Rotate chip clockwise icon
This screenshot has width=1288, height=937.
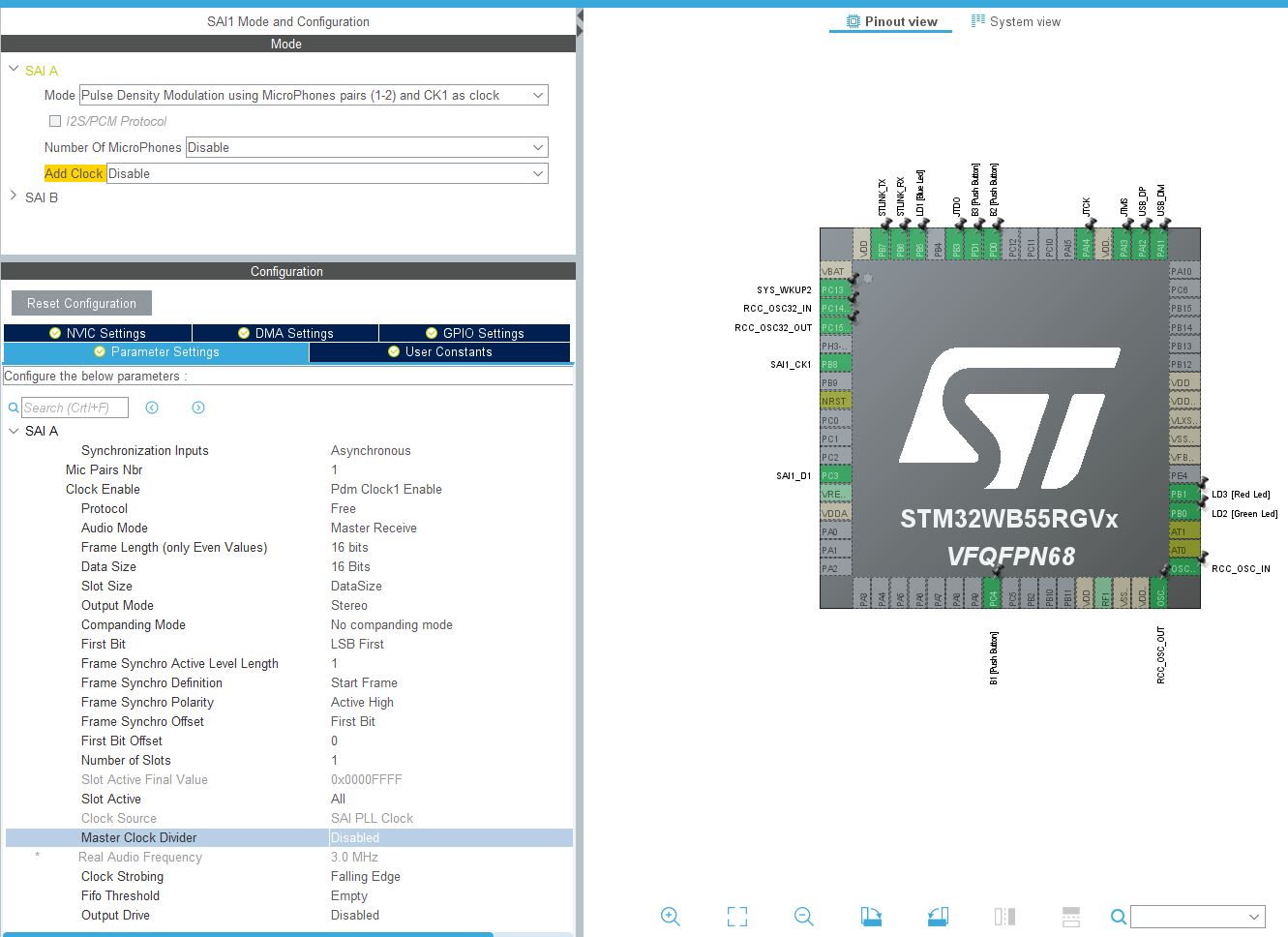871,916
